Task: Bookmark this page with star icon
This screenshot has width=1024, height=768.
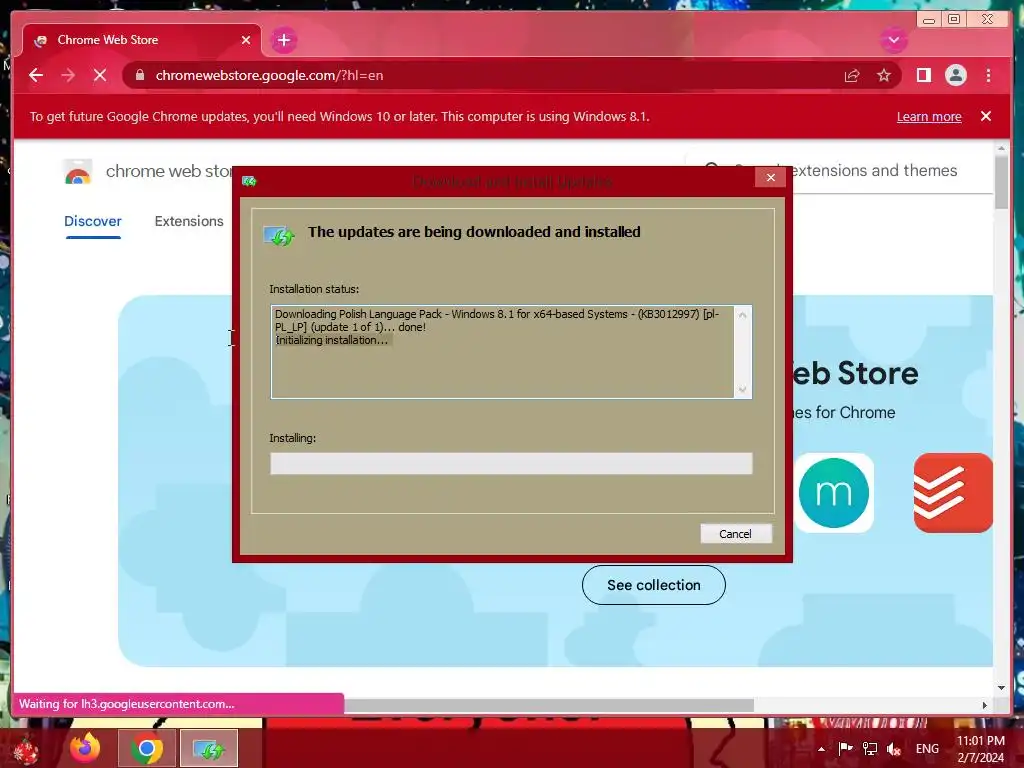Action: tap(884, 75)
